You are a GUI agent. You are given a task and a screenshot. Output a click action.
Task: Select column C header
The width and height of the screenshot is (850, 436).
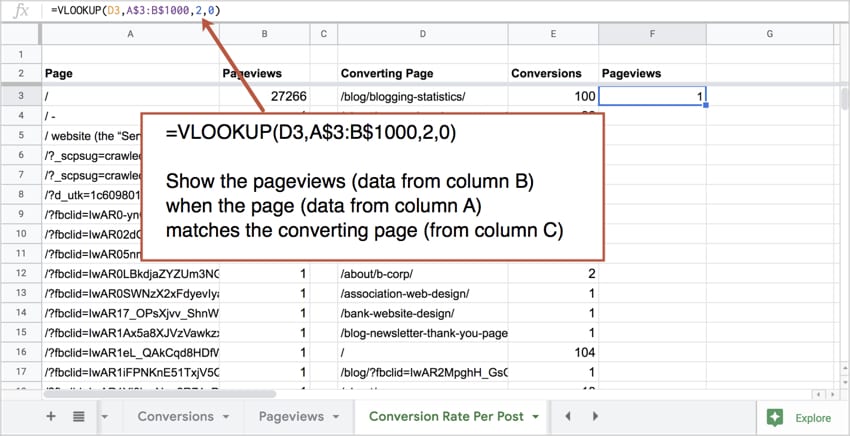coord(324,34)
